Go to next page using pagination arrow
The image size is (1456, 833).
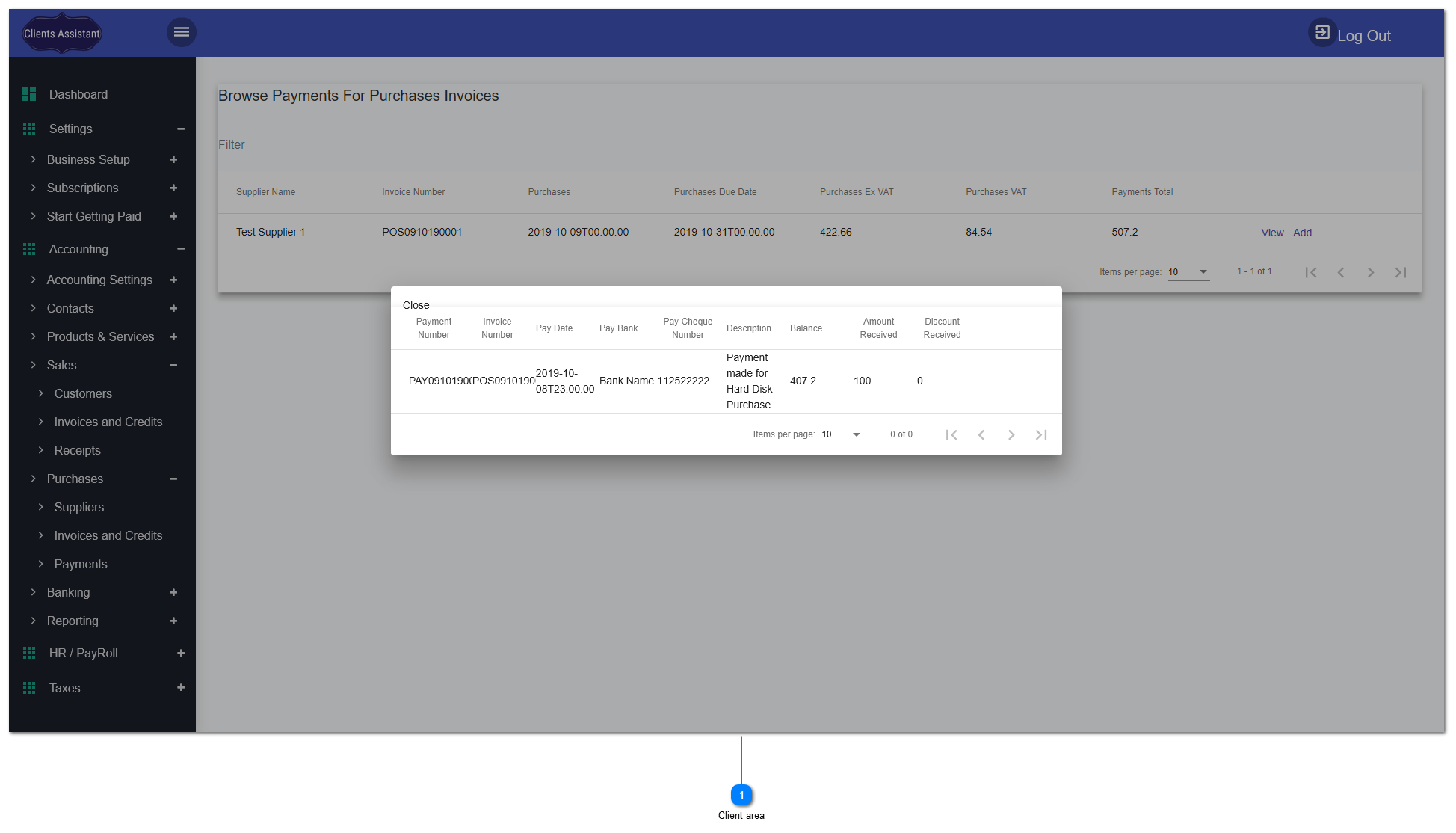point(1371,272)
